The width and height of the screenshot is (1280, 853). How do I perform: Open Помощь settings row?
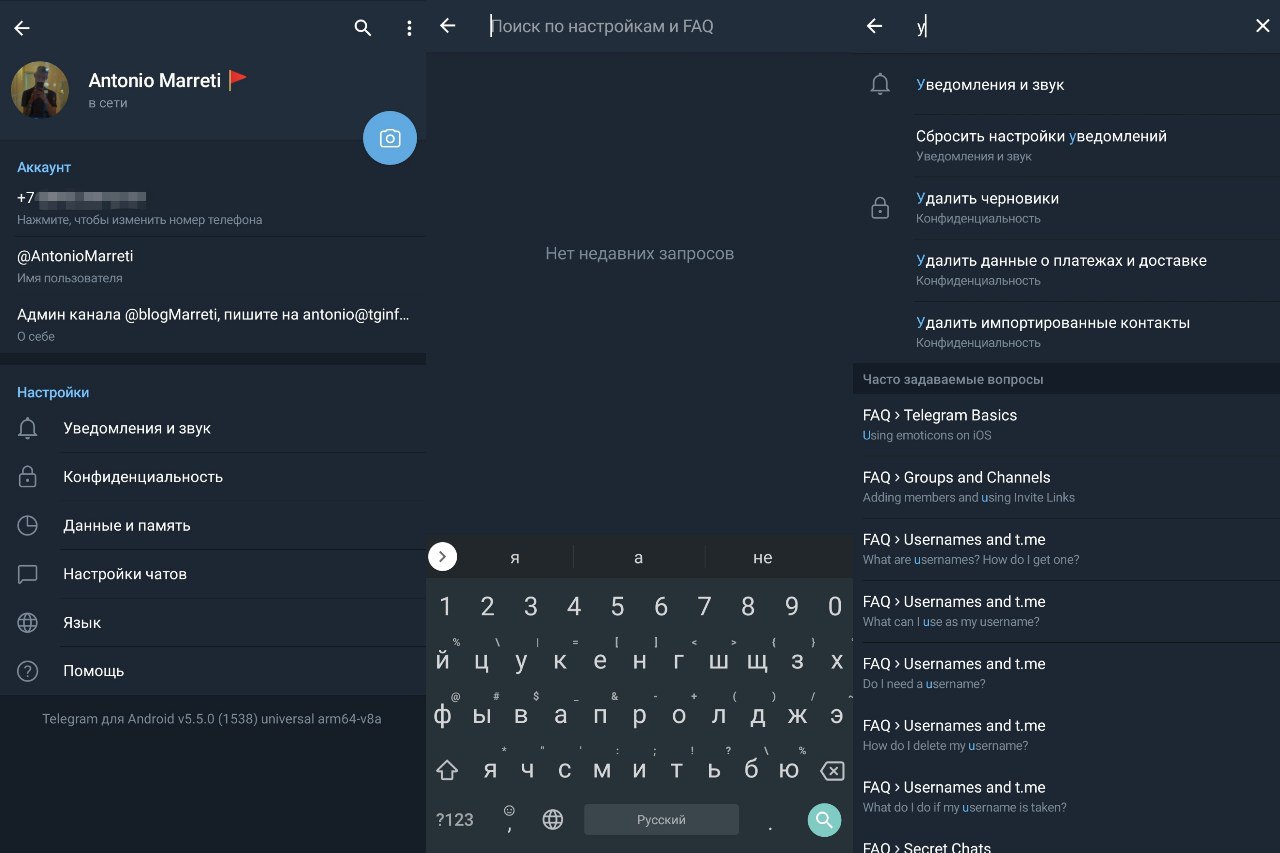pos(213,671)
